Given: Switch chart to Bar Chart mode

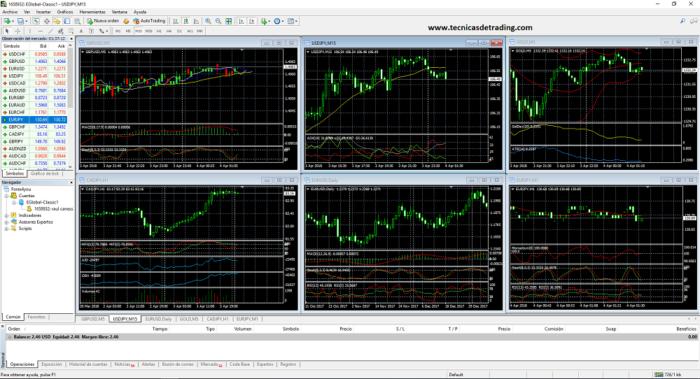Looking at the screenshot, I should pos(175,21).
